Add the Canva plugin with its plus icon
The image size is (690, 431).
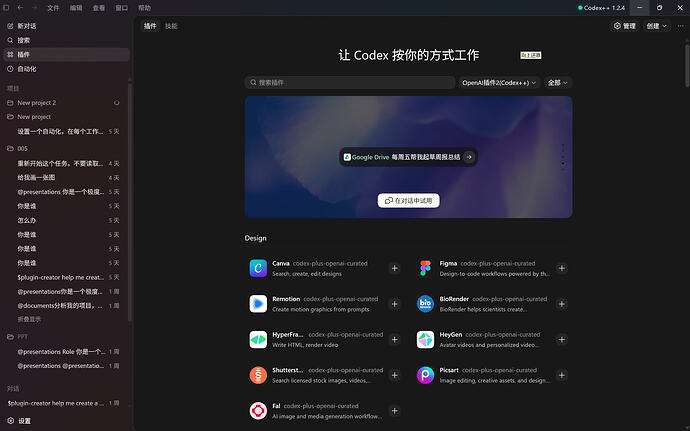click(x=395, y=268)
